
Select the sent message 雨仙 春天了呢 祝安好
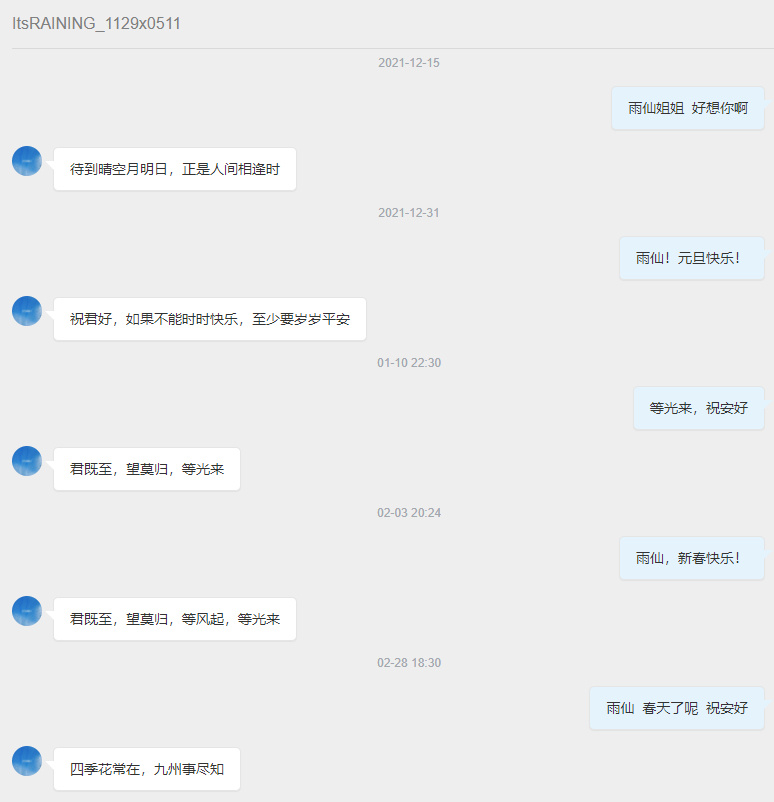point(677,708)
